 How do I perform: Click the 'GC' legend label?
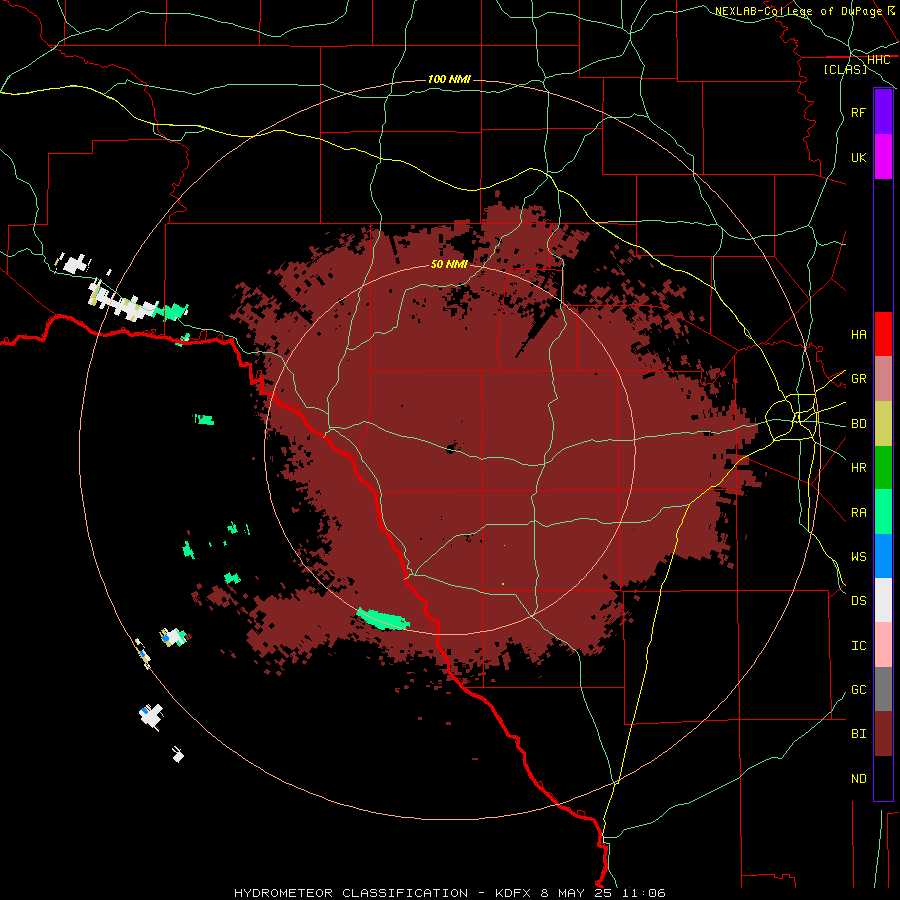pyautogui.click(x=859, y=690)
